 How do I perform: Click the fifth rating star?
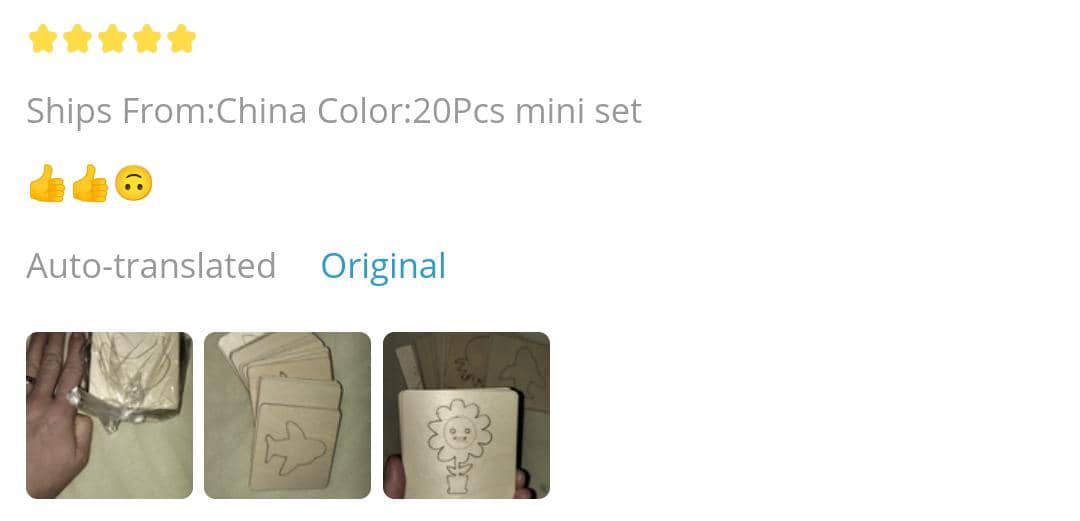pos(181,39)
